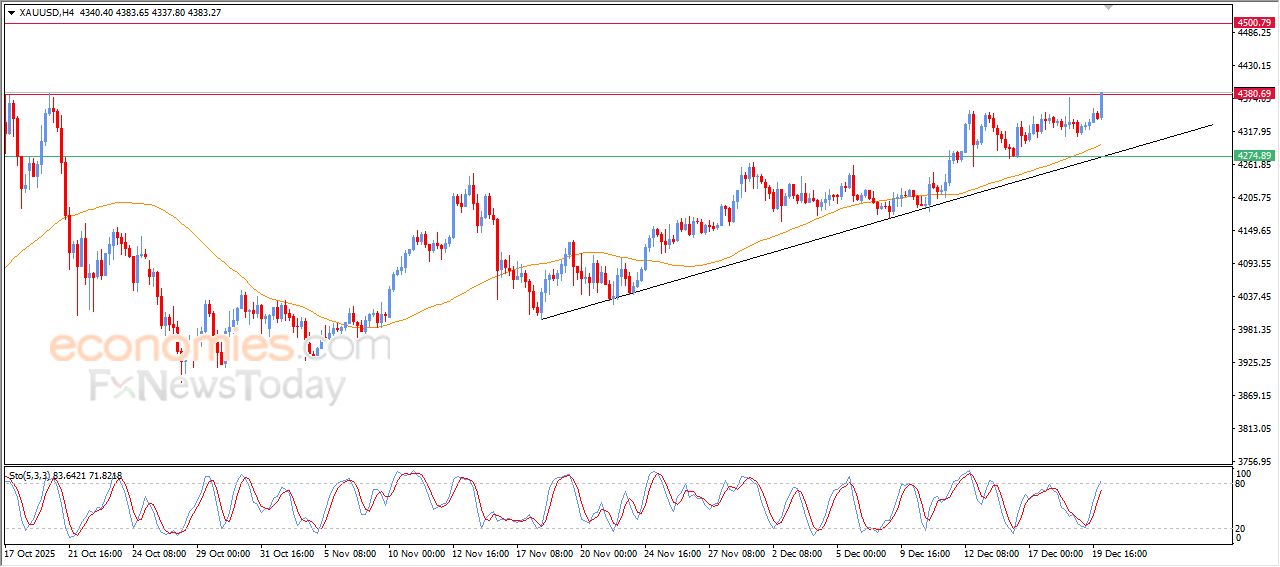Select the green horizontal support line
Viewport: 1280px width, 567px height.
(600, 156)
